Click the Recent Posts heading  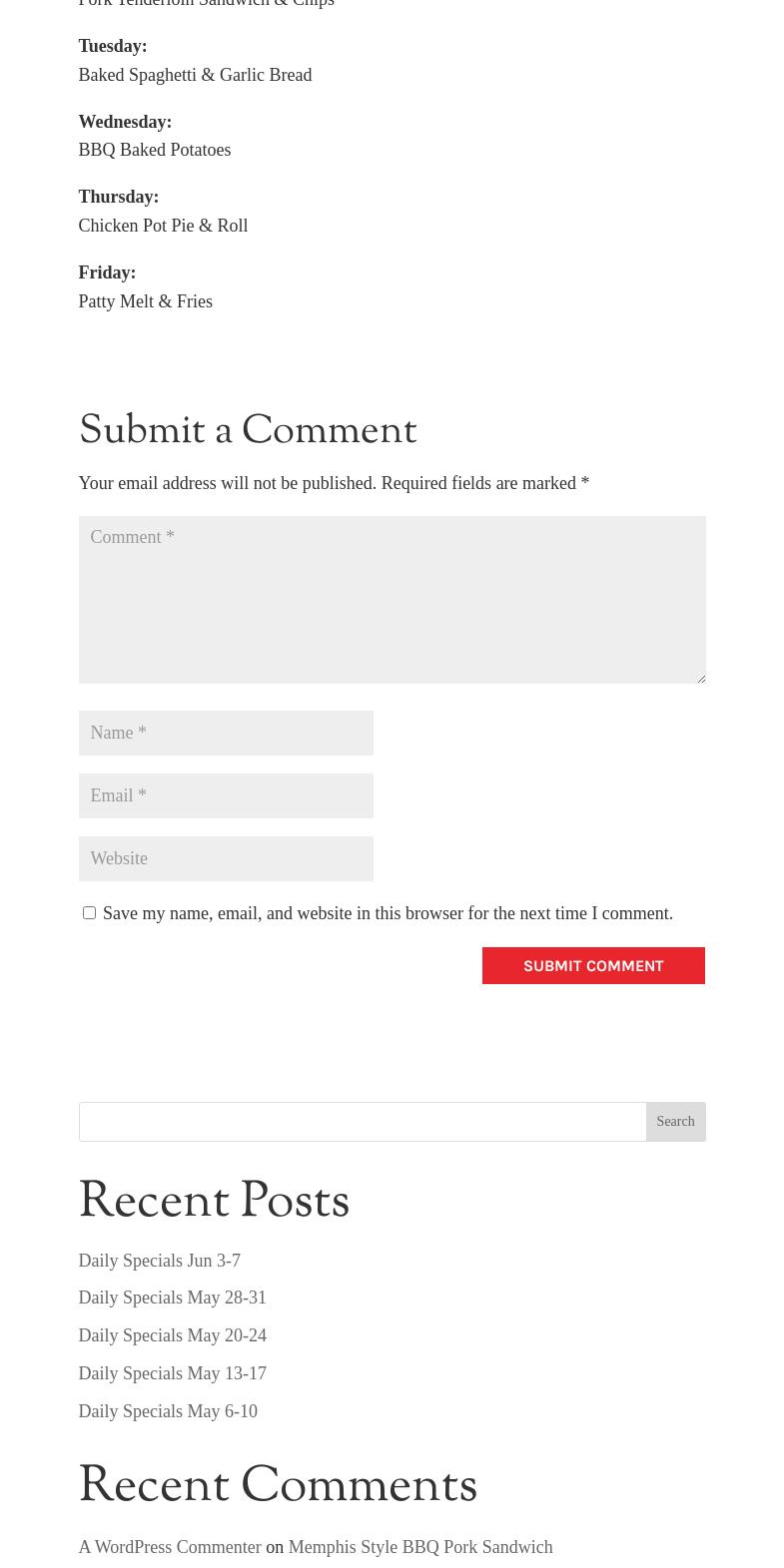click(x=214, y=1202)
